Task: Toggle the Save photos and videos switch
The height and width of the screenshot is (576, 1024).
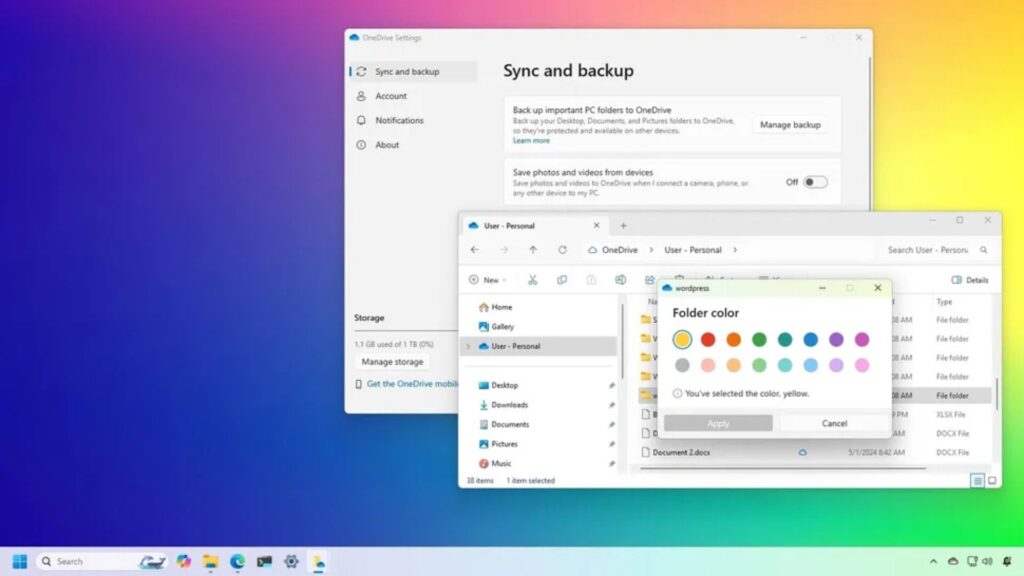Action: [x=815, y=182]
